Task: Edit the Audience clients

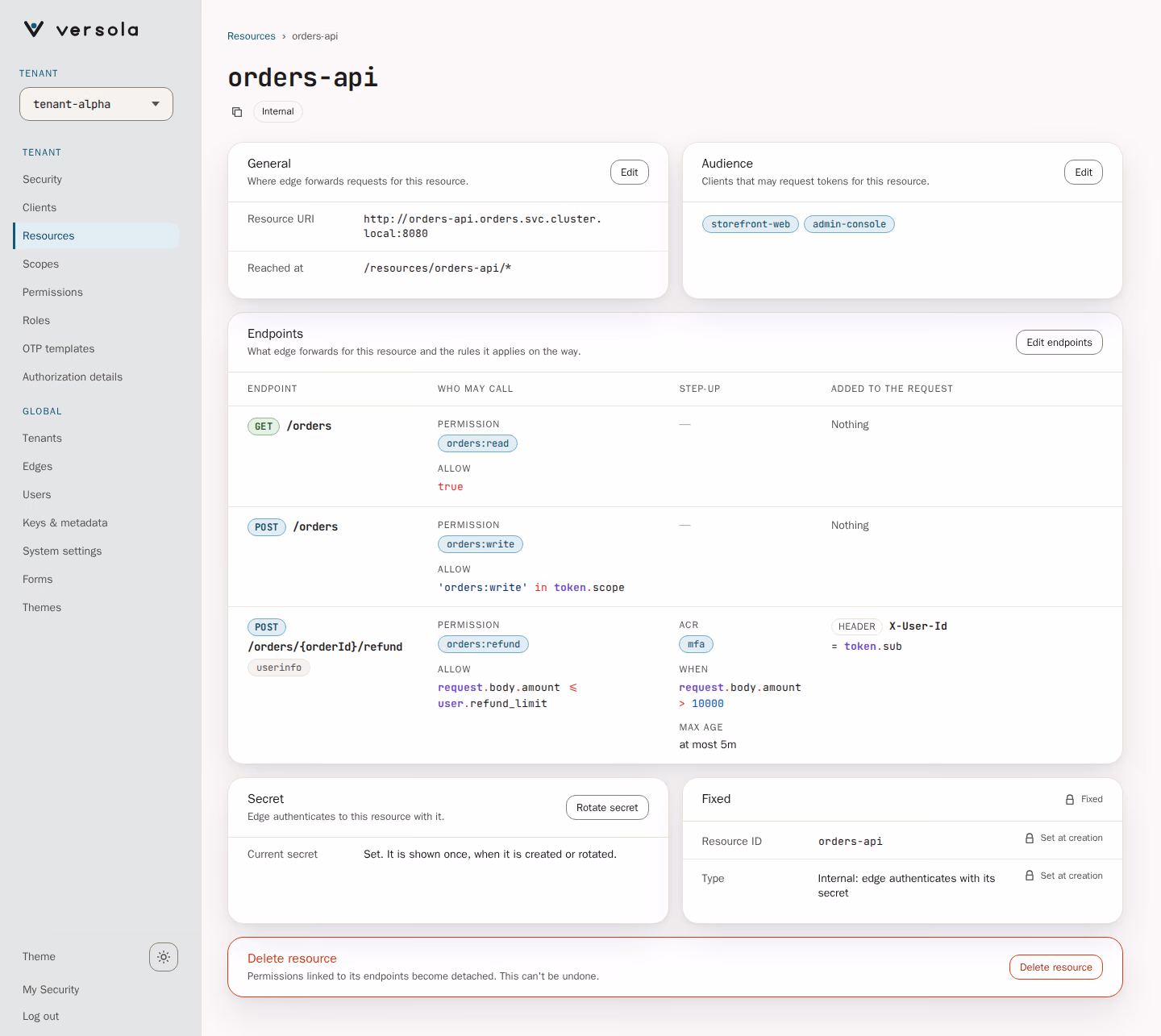Action: pos(1084,173)
